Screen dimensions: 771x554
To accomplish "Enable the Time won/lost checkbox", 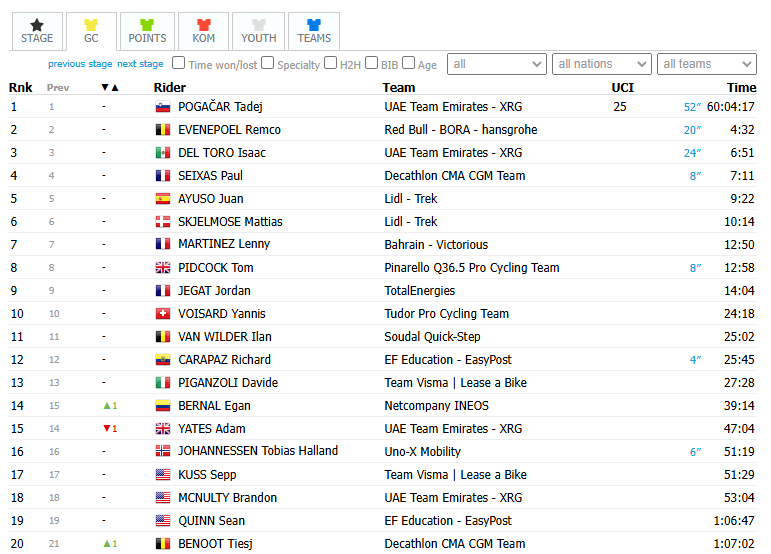I will tap(178, 63).
